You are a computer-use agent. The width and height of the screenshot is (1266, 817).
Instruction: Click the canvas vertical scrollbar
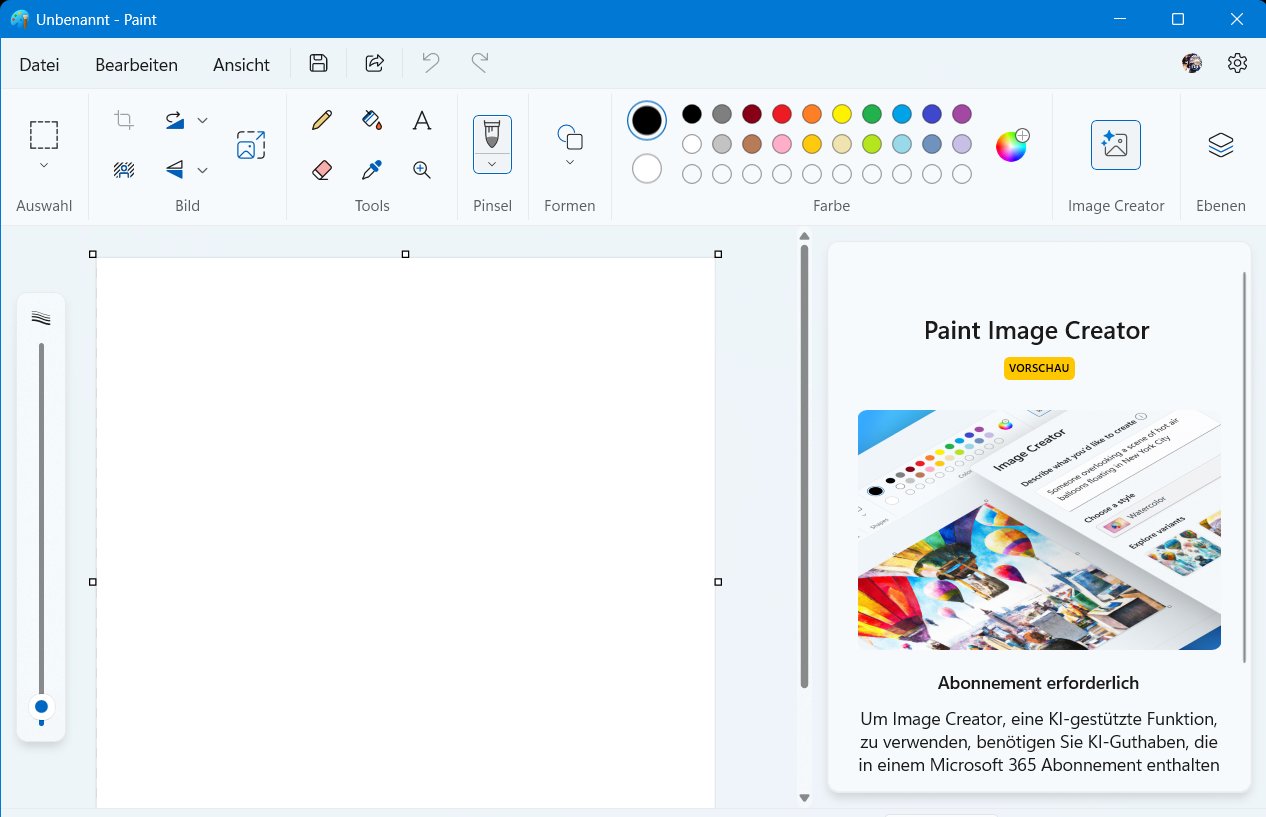(x=804, y=466)
